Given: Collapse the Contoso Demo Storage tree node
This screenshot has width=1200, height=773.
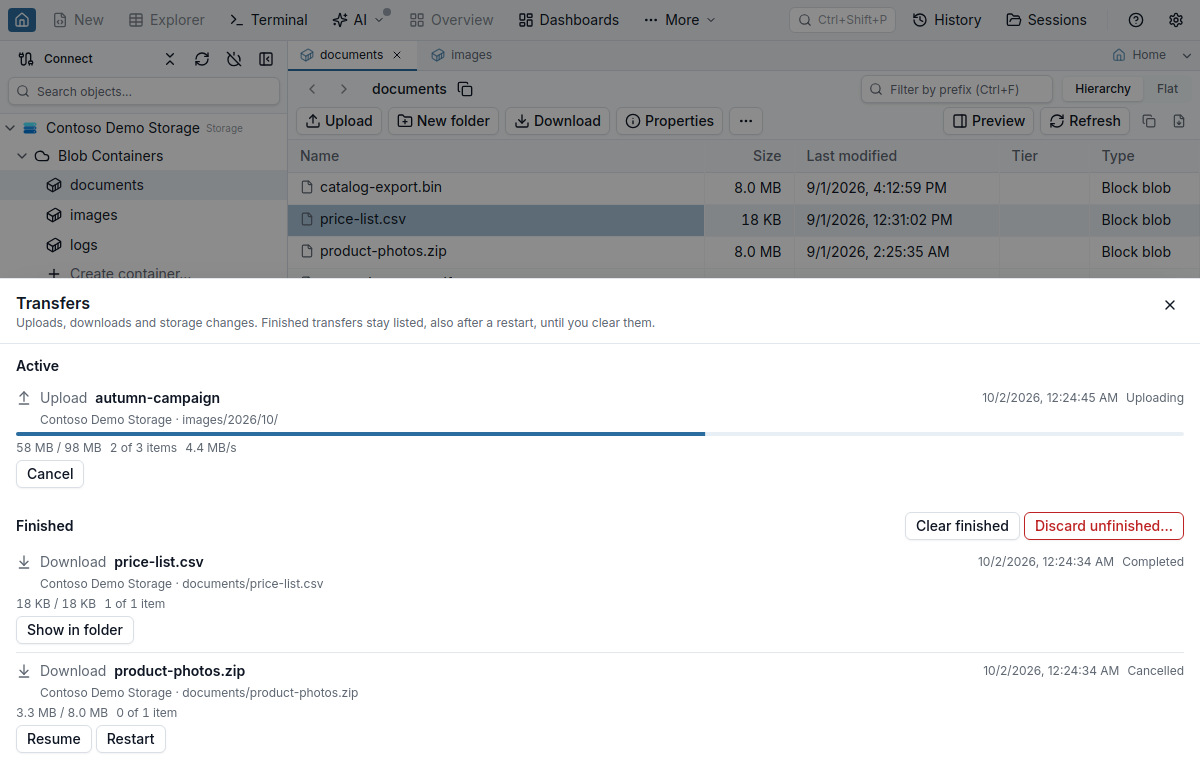Looking at the screenshot, I should (10, 128).
